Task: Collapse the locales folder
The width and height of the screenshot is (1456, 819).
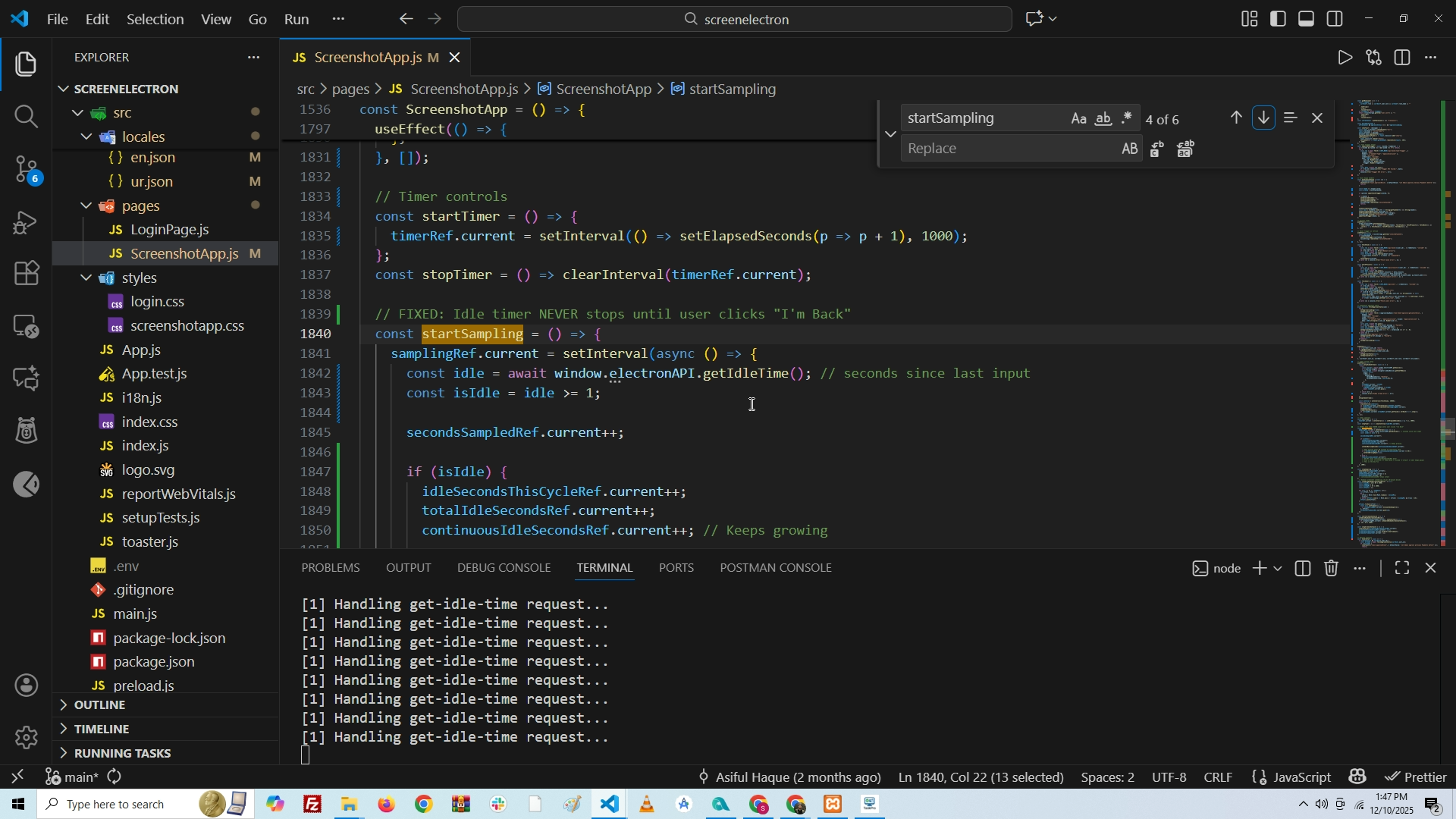Action: (x=86, y=137)
